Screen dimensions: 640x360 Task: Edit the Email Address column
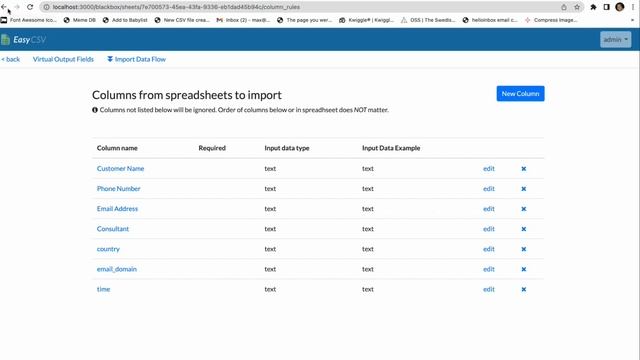click(489, 209)
